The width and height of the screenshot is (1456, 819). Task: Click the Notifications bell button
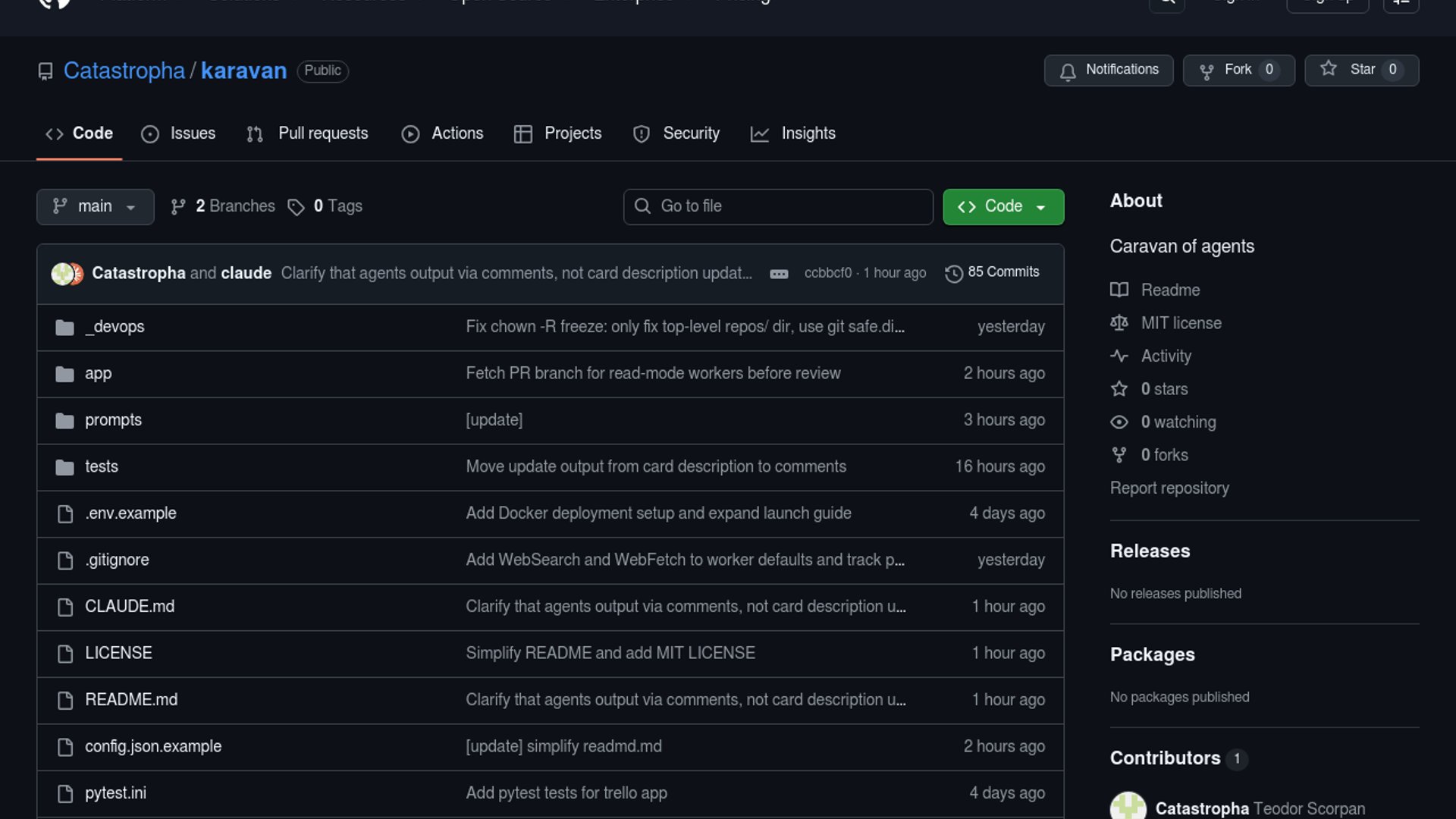(x=1108, y=71)
